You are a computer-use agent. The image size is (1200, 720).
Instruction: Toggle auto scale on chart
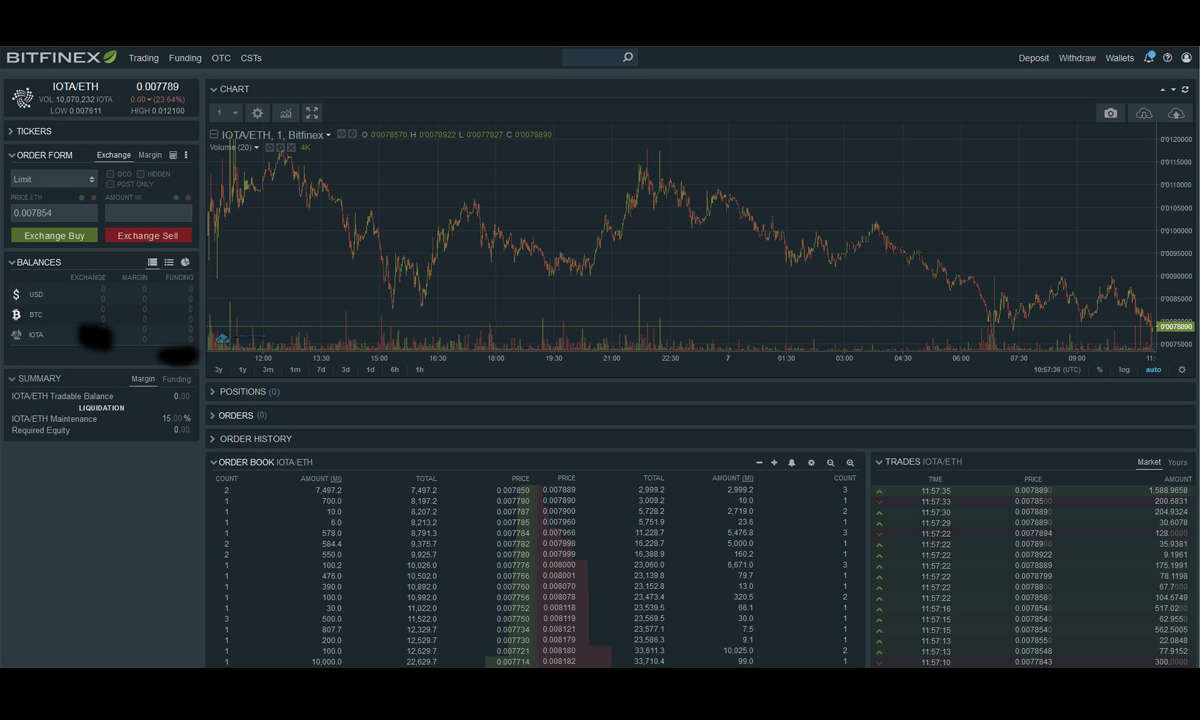[x=1153, y=370]
